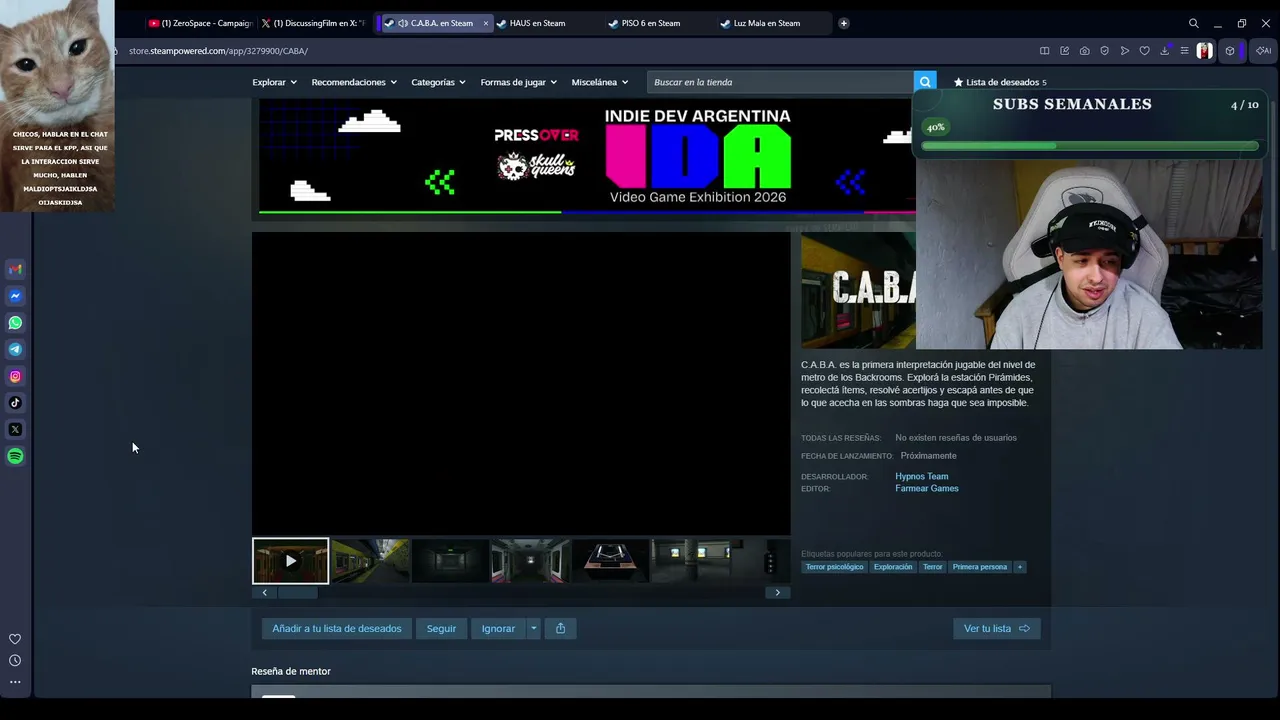This screenshot has width=1280, height=720.
Task: Open the privacy shield icon
Action: coord(1104,51)
